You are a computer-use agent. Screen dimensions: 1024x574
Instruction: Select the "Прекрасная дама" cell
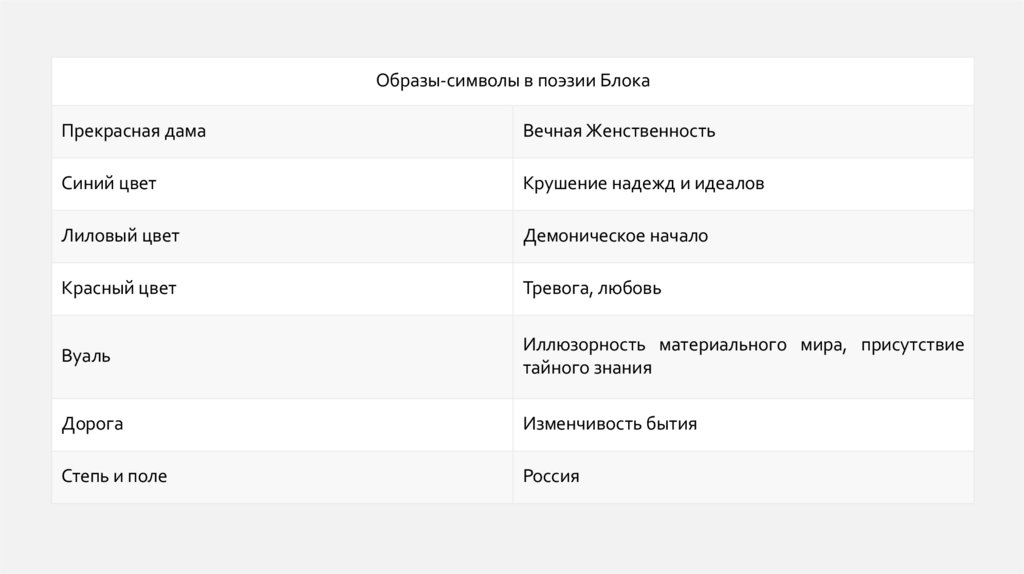(x=134, y=132)
